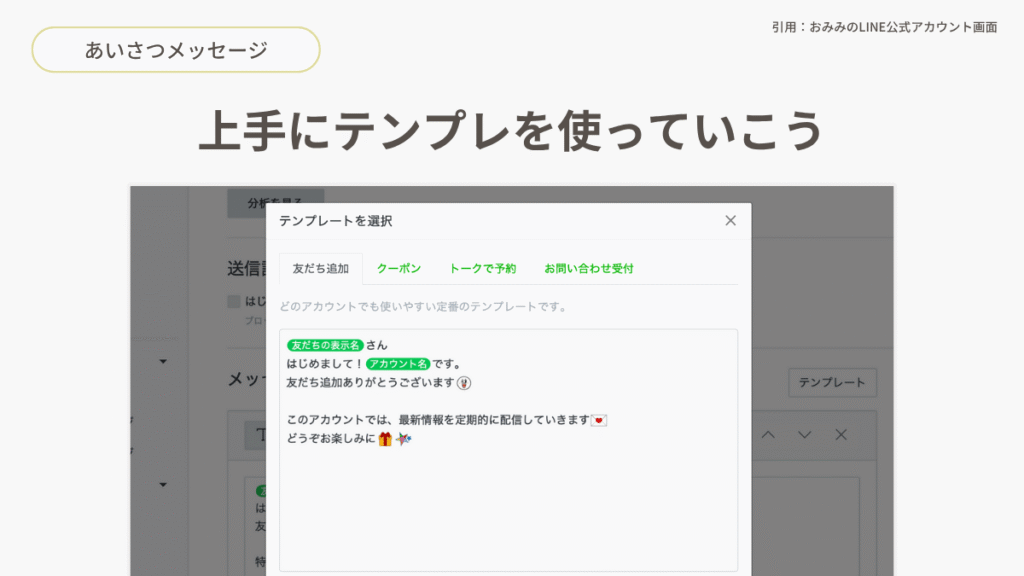Screen dimensions: 1024x576
Task: Close the template selection dialog
Action: tap(730, 221)
